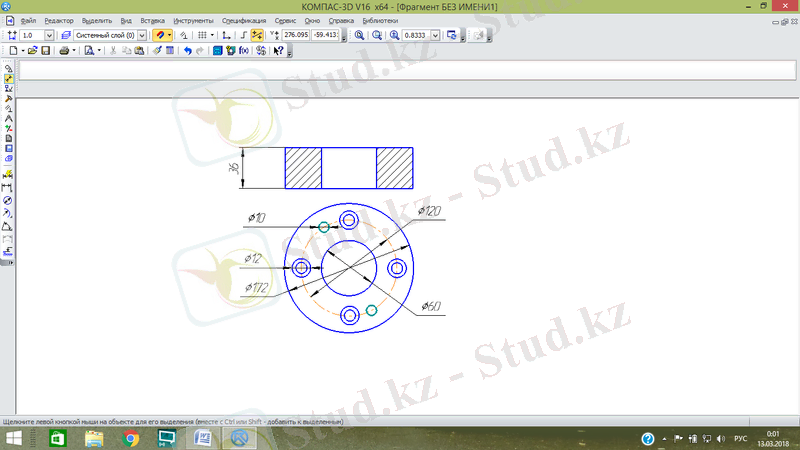800x450 pixels.
Task: Open Chrome from taskbar
Action: click(x=131, y=438)
